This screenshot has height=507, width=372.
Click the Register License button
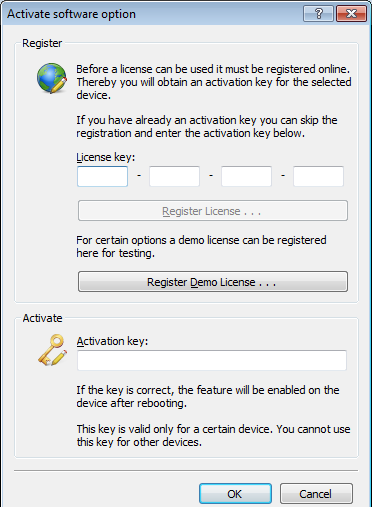(213, 211)
